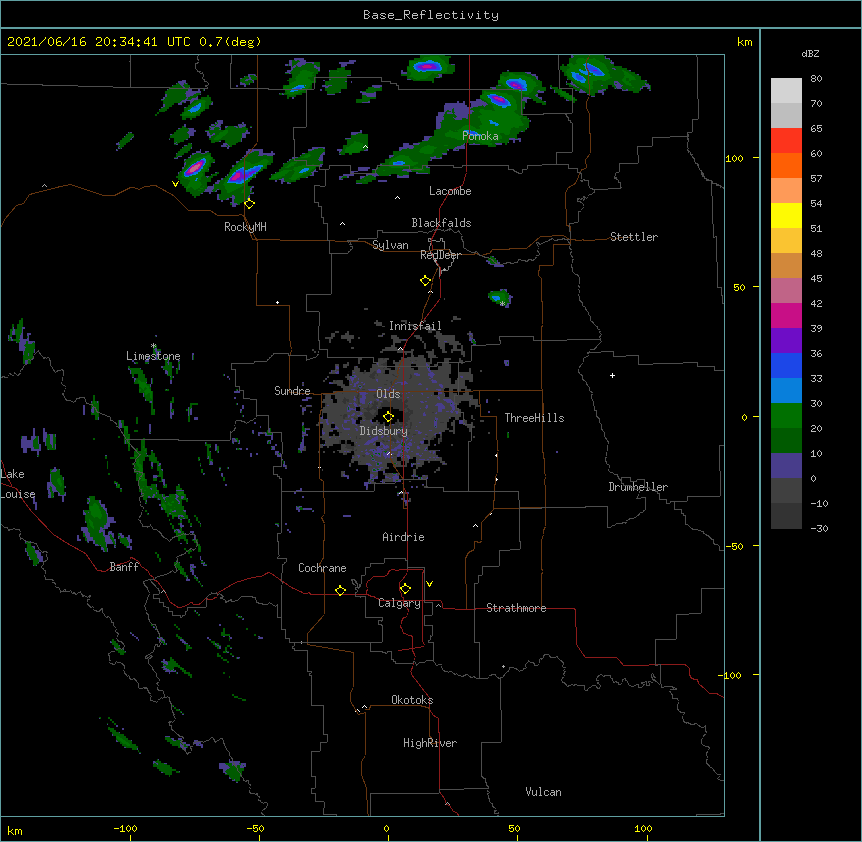
Task: Click the Airdrie city label
Action: coord(403,537)
